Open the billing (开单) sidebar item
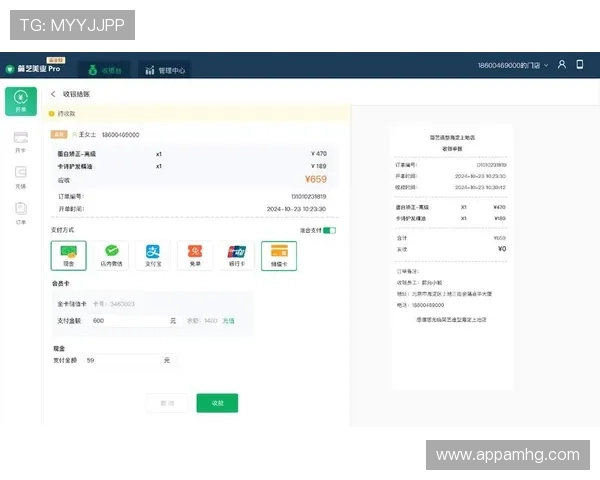The height and width of the screenshot is (480, 600). coord(21,101)
